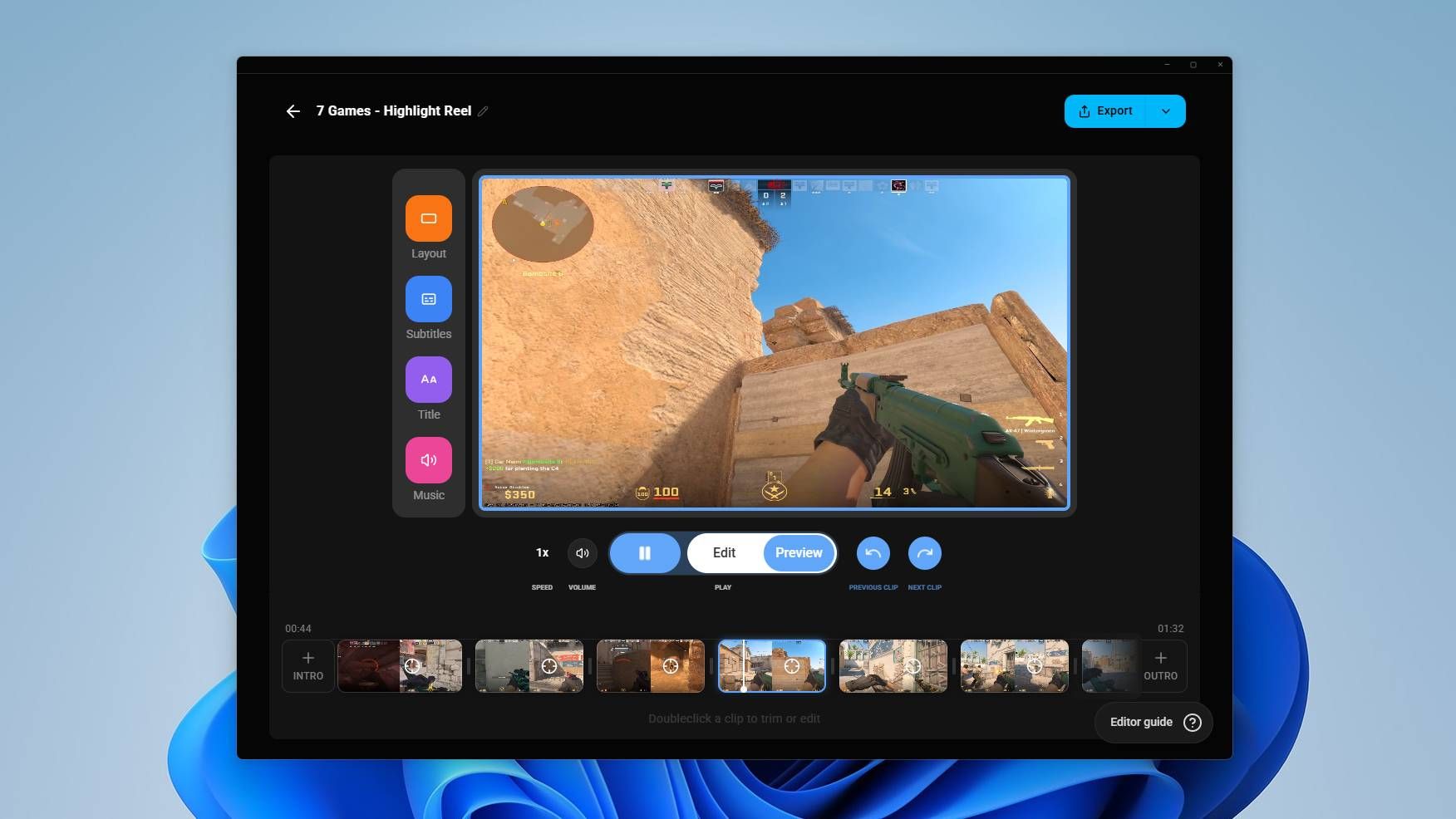This screenshot has height=819, width=1456.
Task: Open the Title tool
Action: [429, 380]
